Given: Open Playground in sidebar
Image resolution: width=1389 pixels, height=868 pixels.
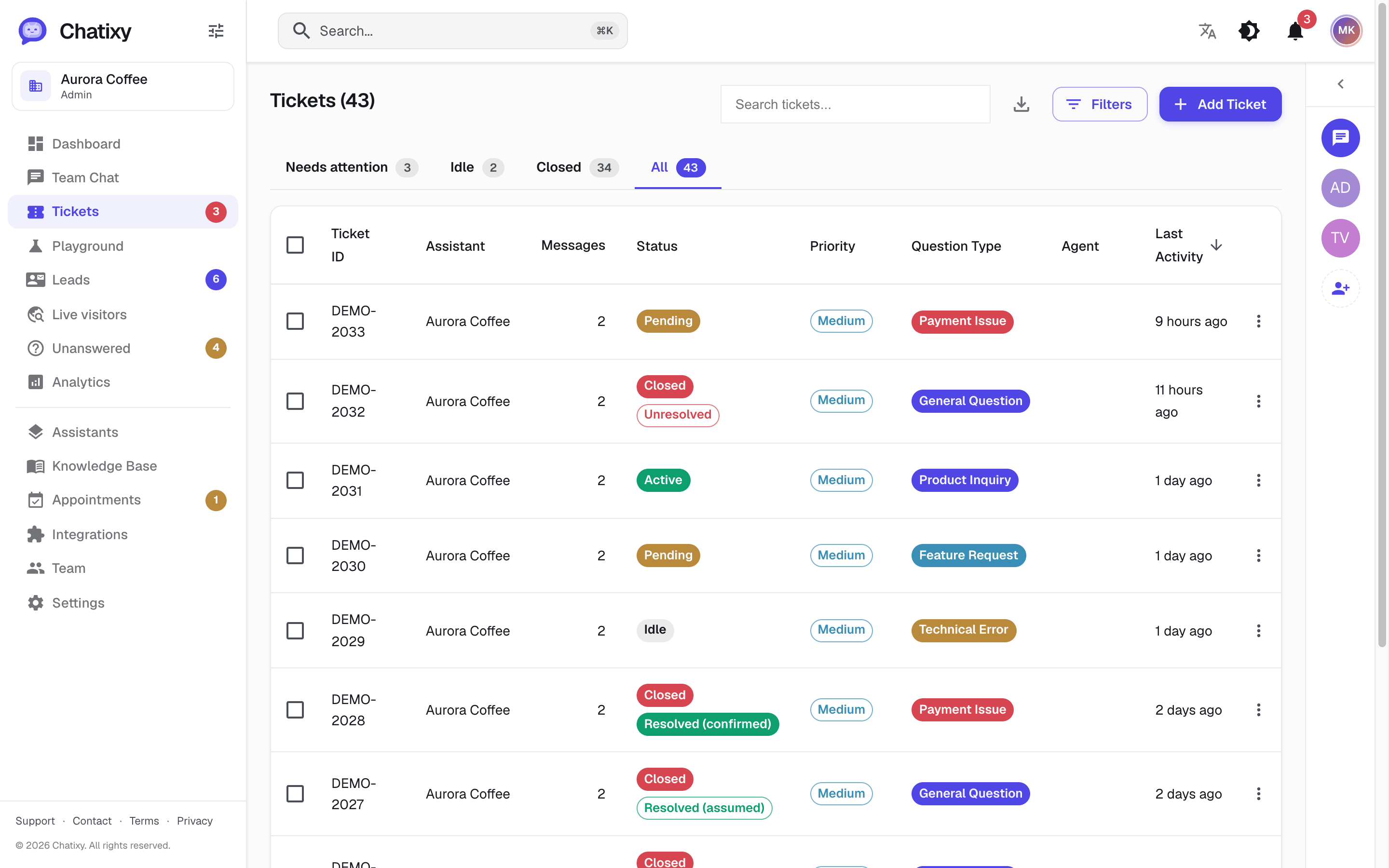Looking at the screenshot, I should point(123,246).
